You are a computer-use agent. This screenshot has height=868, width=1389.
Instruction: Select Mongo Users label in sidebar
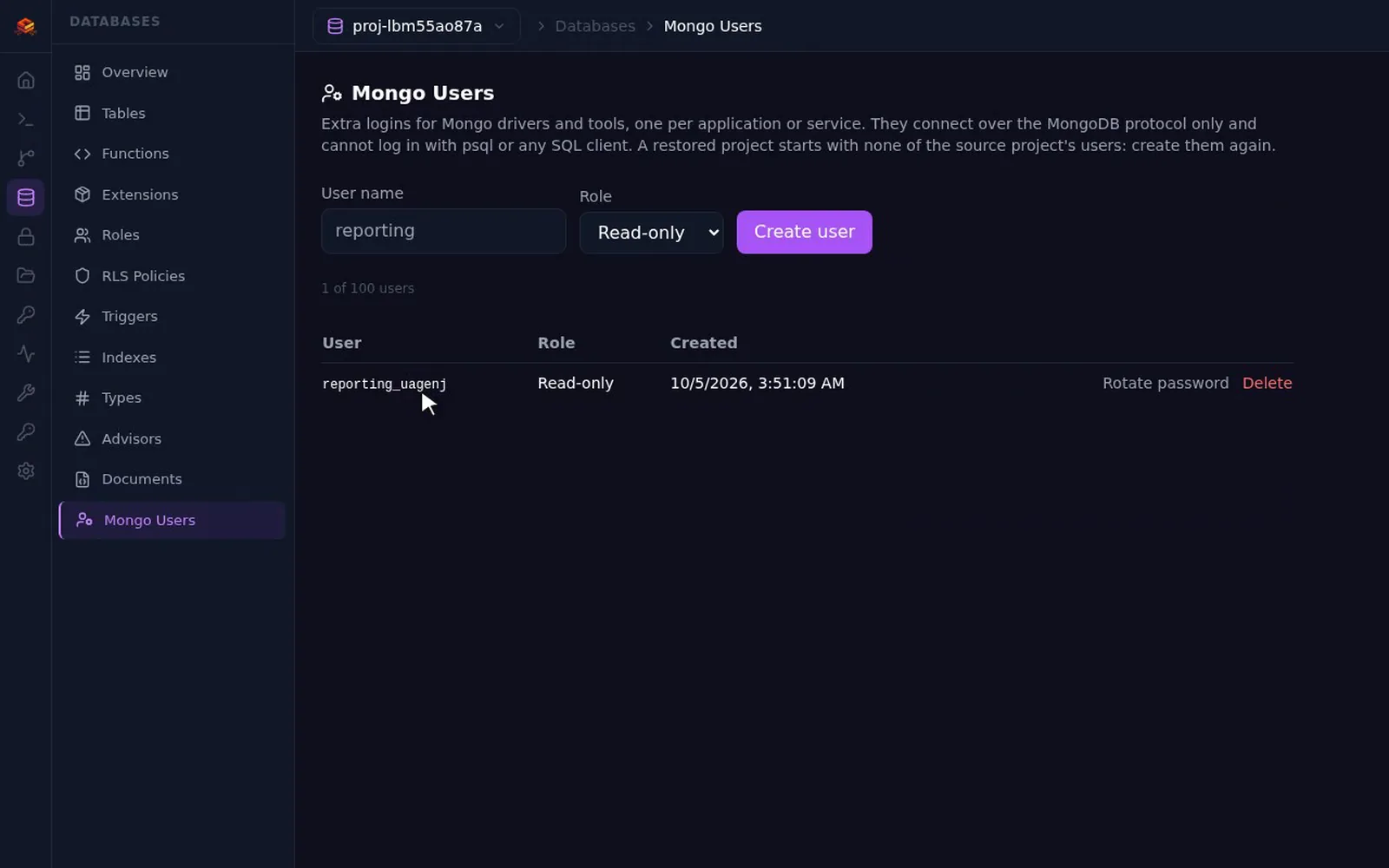pyautogui.click(x=149, y=520)
